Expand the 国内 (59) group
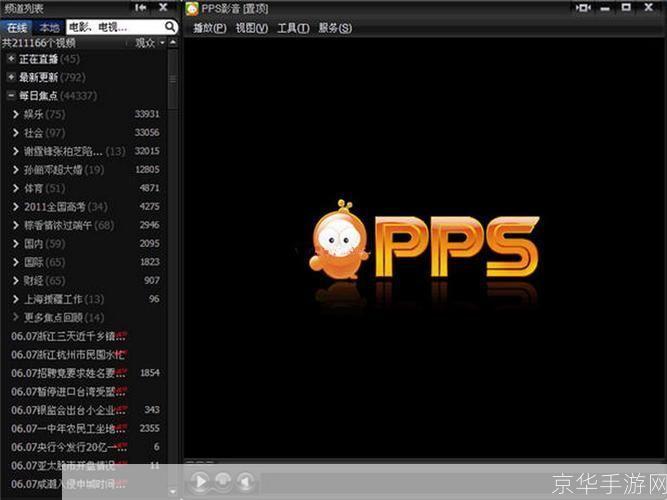667x500 pixels. click(x=16, y=244)
